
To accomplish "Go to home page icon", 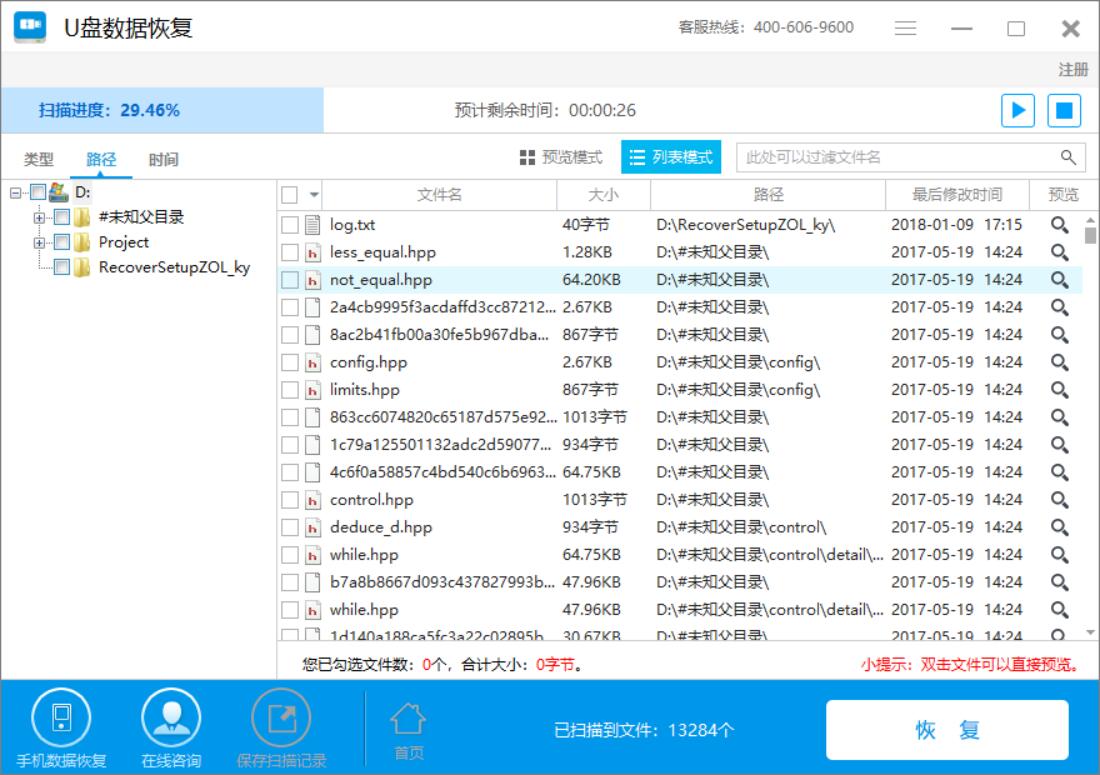I will pyautogui.click(x=408, y=718).
